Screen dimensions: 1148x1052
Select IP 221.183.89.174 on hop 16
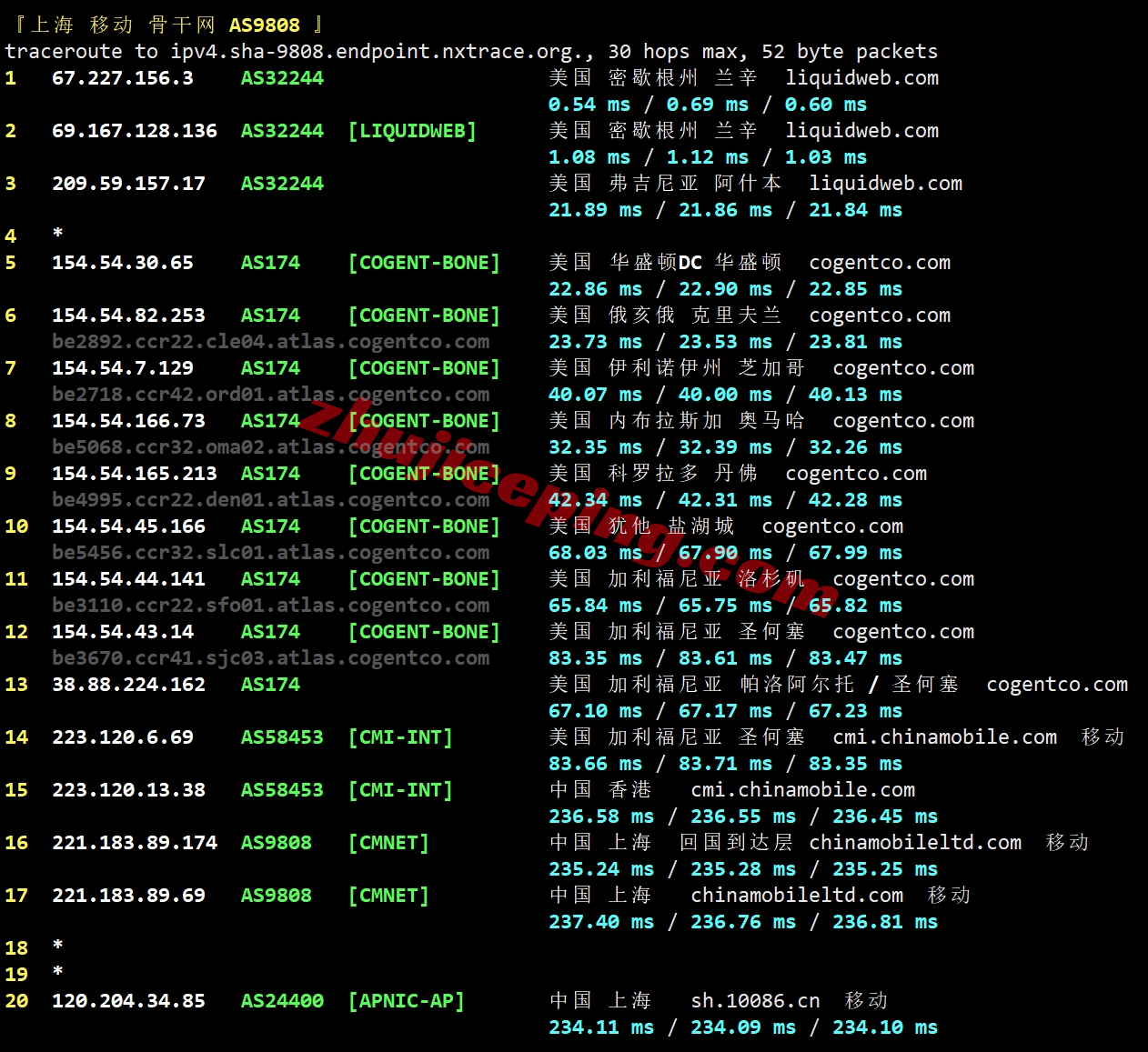pyautogui.click(x=135, y=843)
